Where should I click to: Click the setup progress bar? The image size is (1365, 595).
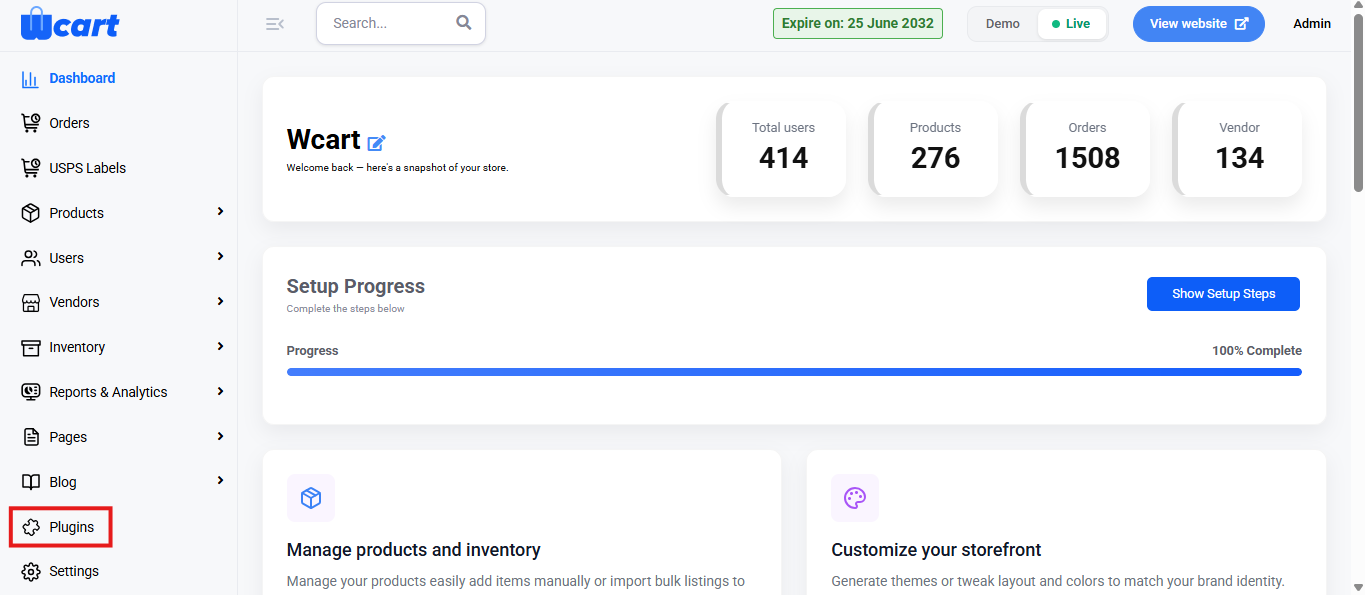(x=794, y=372)
